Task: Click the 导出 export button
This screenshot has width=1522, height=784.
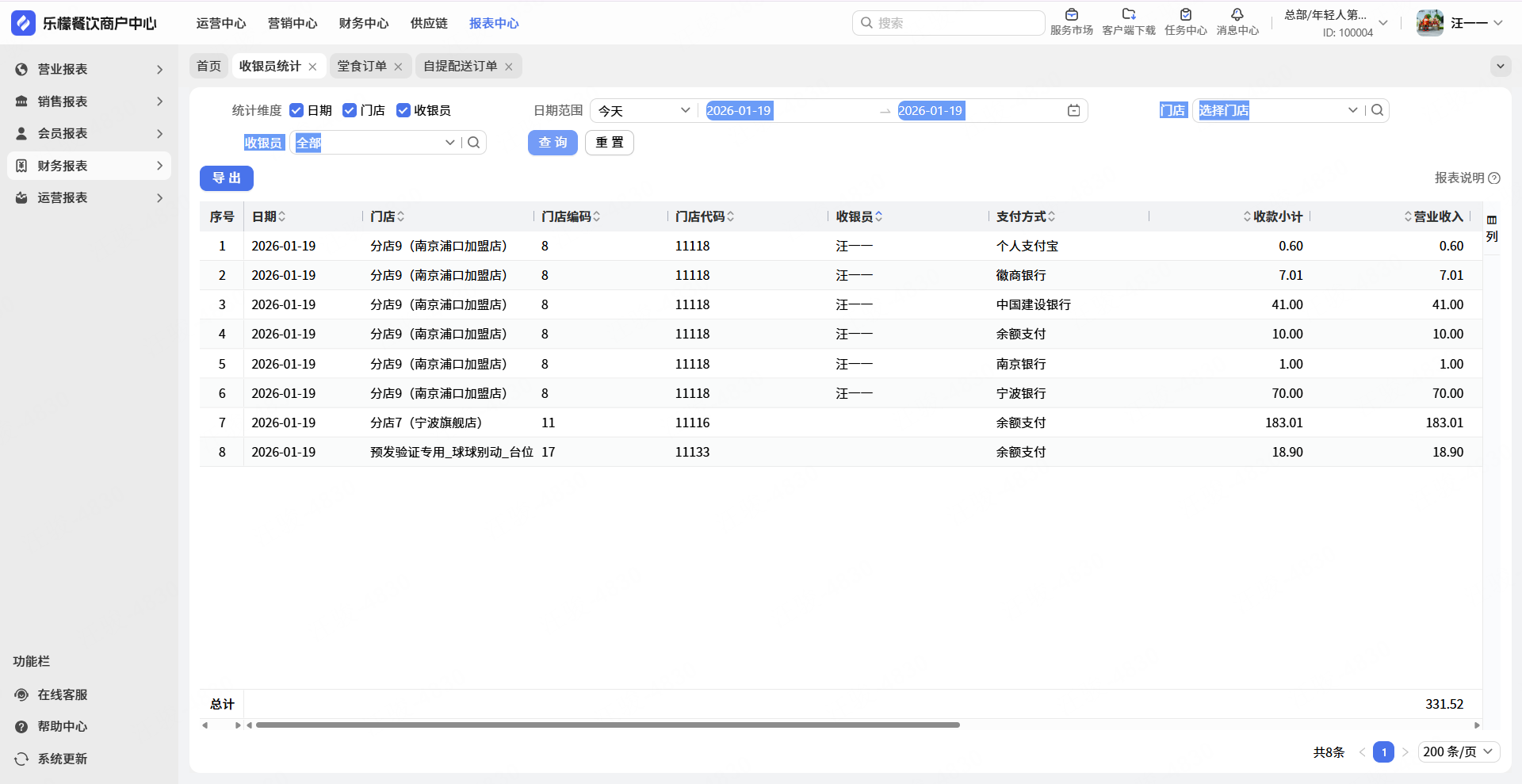Action: (226, 178)
